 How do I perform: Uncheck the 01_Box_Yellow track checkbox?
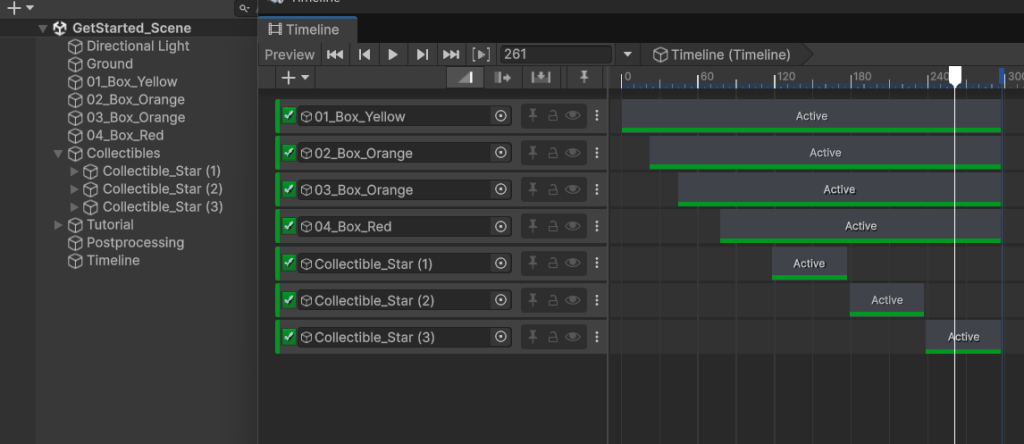tap(289, 116)
